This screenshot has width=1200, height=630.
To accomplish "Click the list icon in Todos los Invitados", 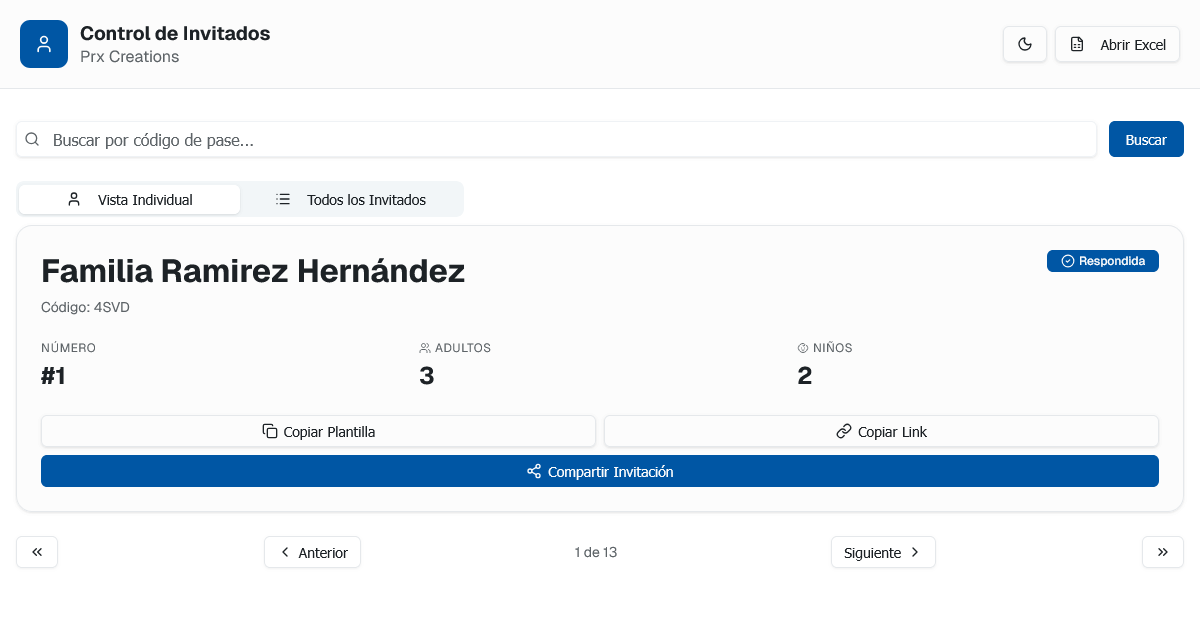I will coord(283,200).
